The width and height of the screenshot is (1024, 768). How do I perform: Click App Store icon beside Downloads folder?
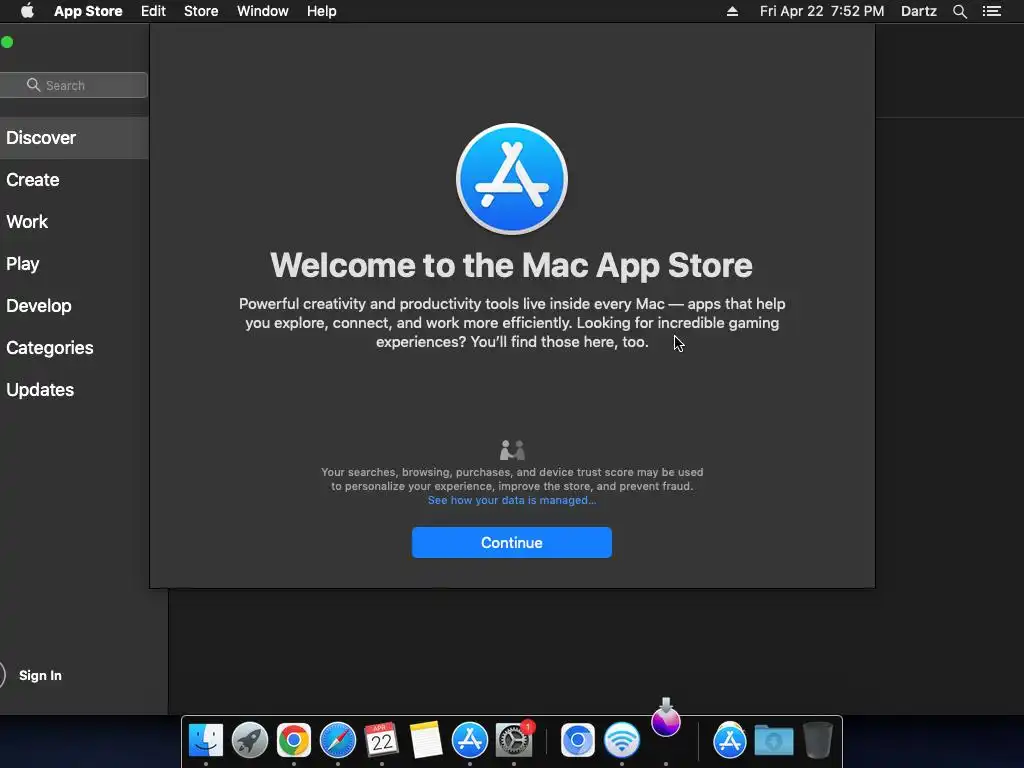729,741
